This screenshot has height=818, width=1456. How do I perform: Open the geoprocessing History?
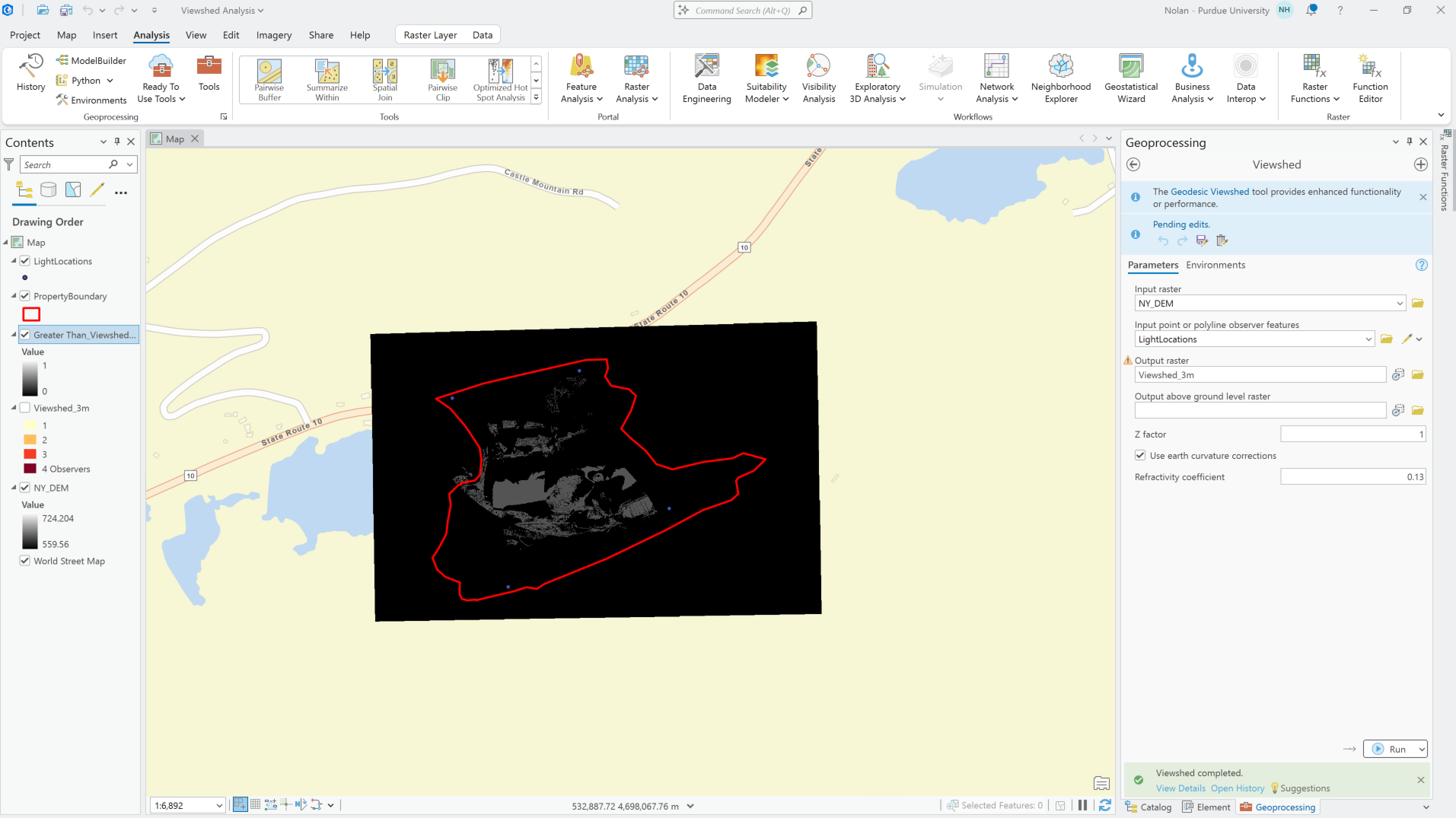click(30, 74)
